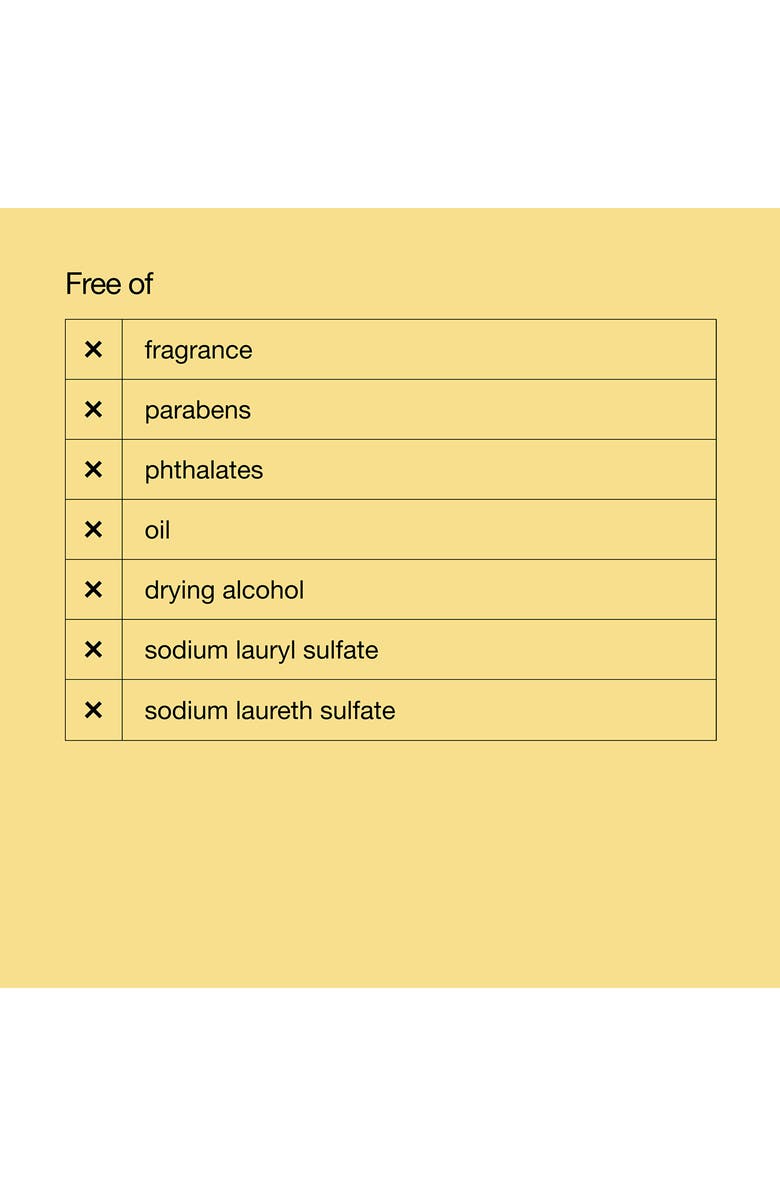Click the X icon next to parabens
Image resolution: width=780 pixels, height=1196 pixels.
(93, 410)
